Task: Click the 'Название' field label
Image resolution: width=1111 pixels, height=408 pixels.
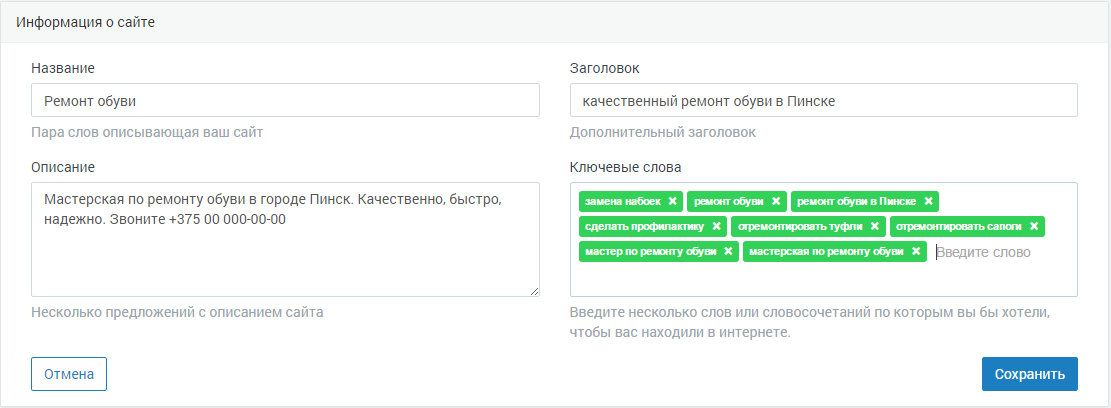Action: [x=63, y=68]
